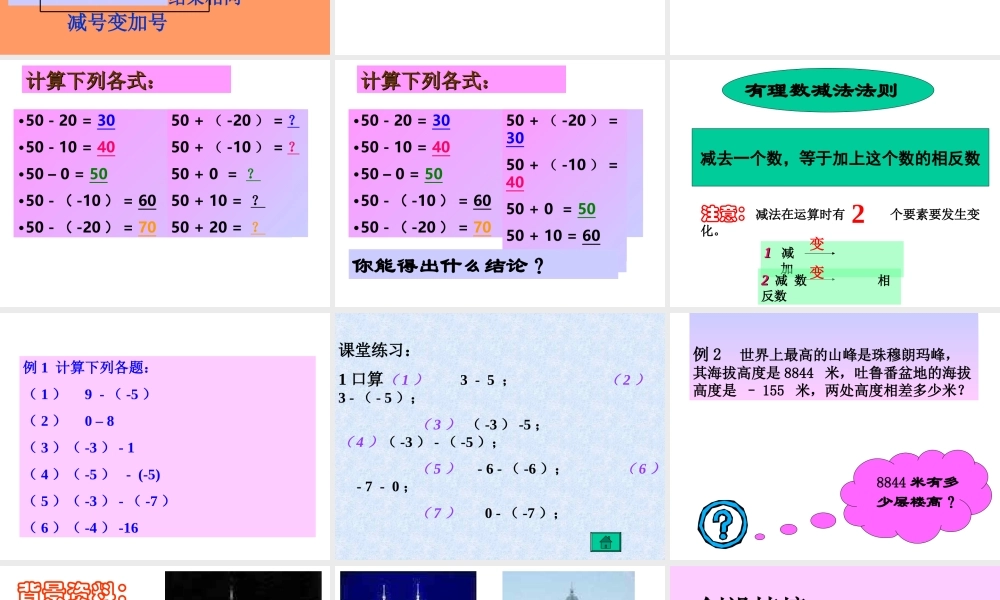The image size is (1000, 600).
Task: Click the equation 50 + 20 = ?
Action: tap(217, 228)
